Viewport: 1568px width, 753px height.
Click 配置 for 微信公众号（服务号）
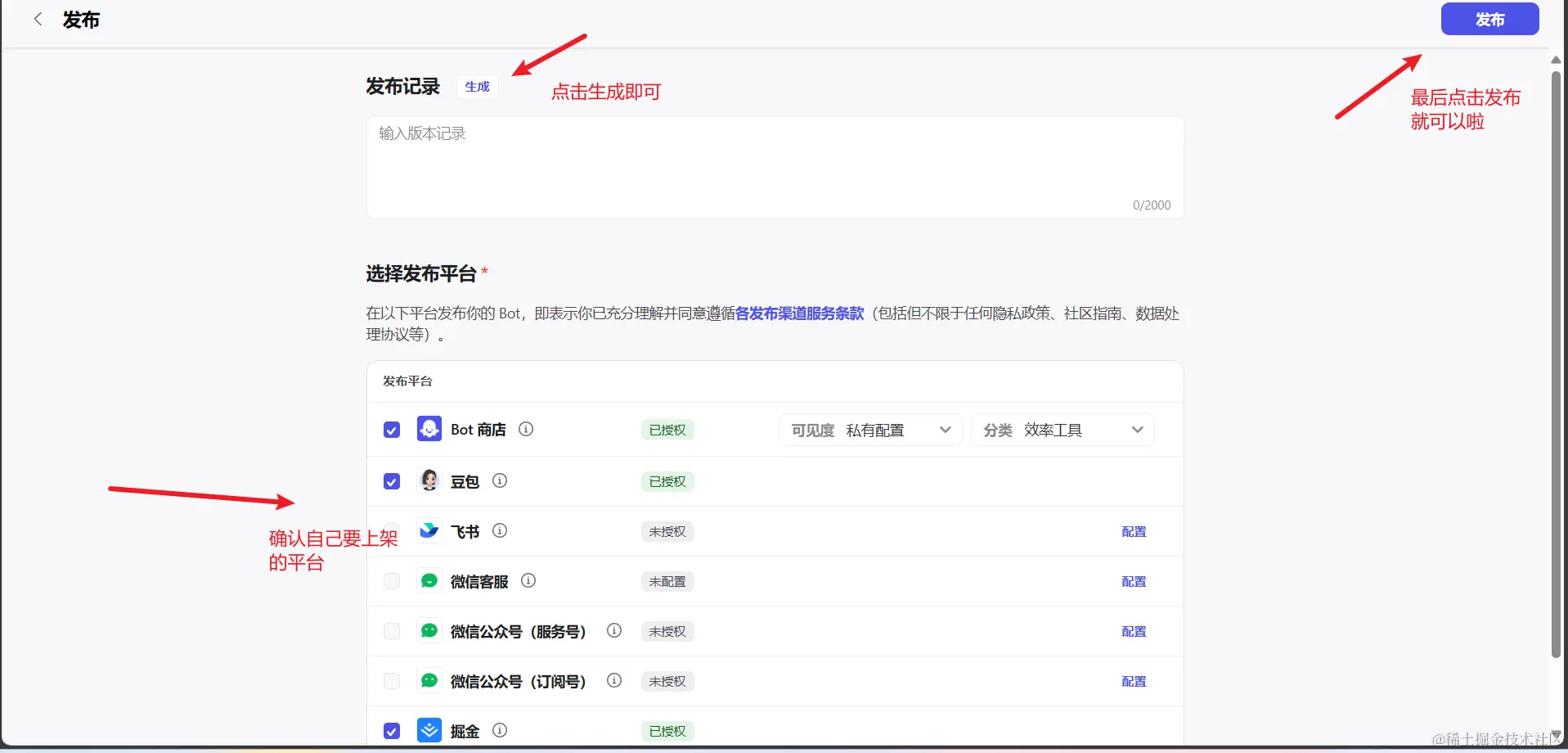(x=1134, y=632)
